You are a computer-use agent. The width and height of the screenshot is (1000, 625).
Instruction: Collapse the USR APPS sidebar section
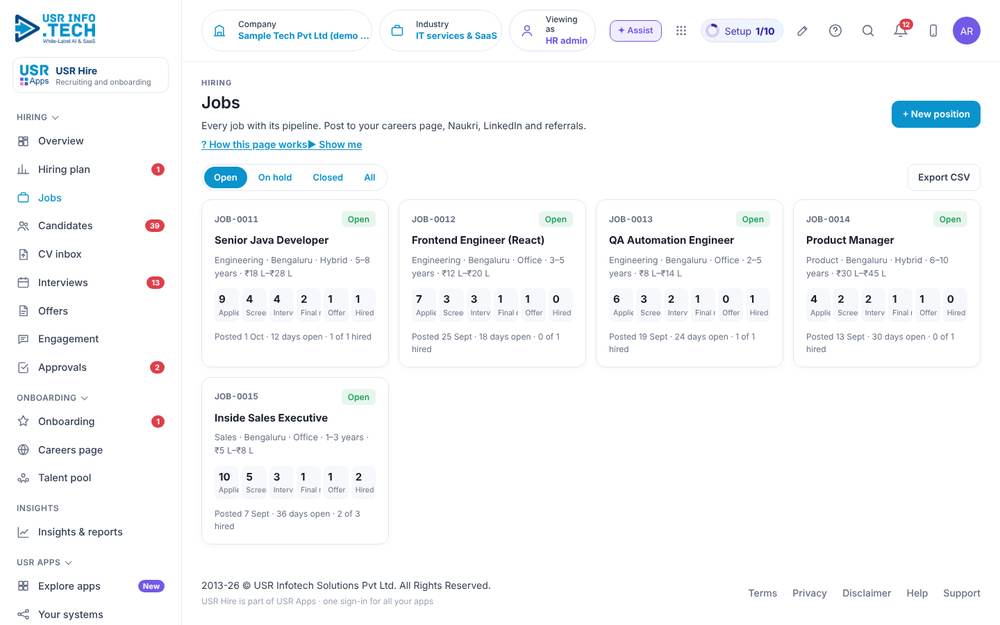pos(45,562)
